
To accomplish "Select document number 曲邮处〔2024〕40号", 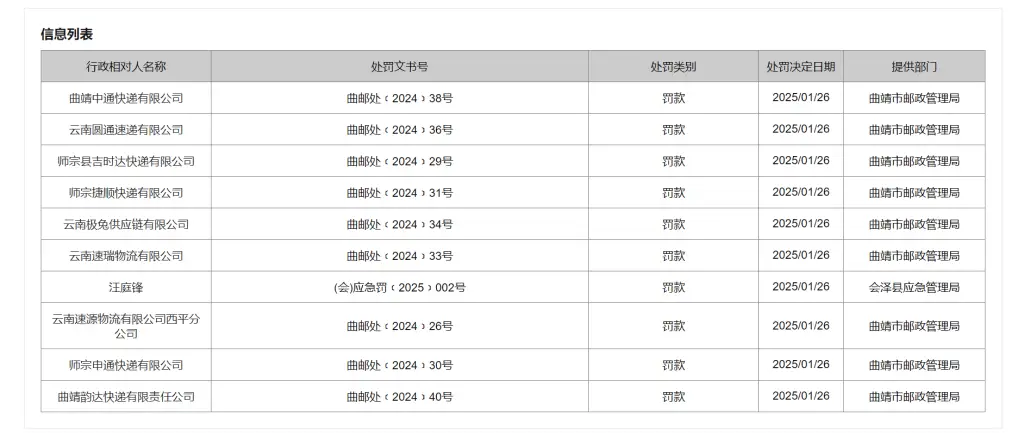I will 399,397.
